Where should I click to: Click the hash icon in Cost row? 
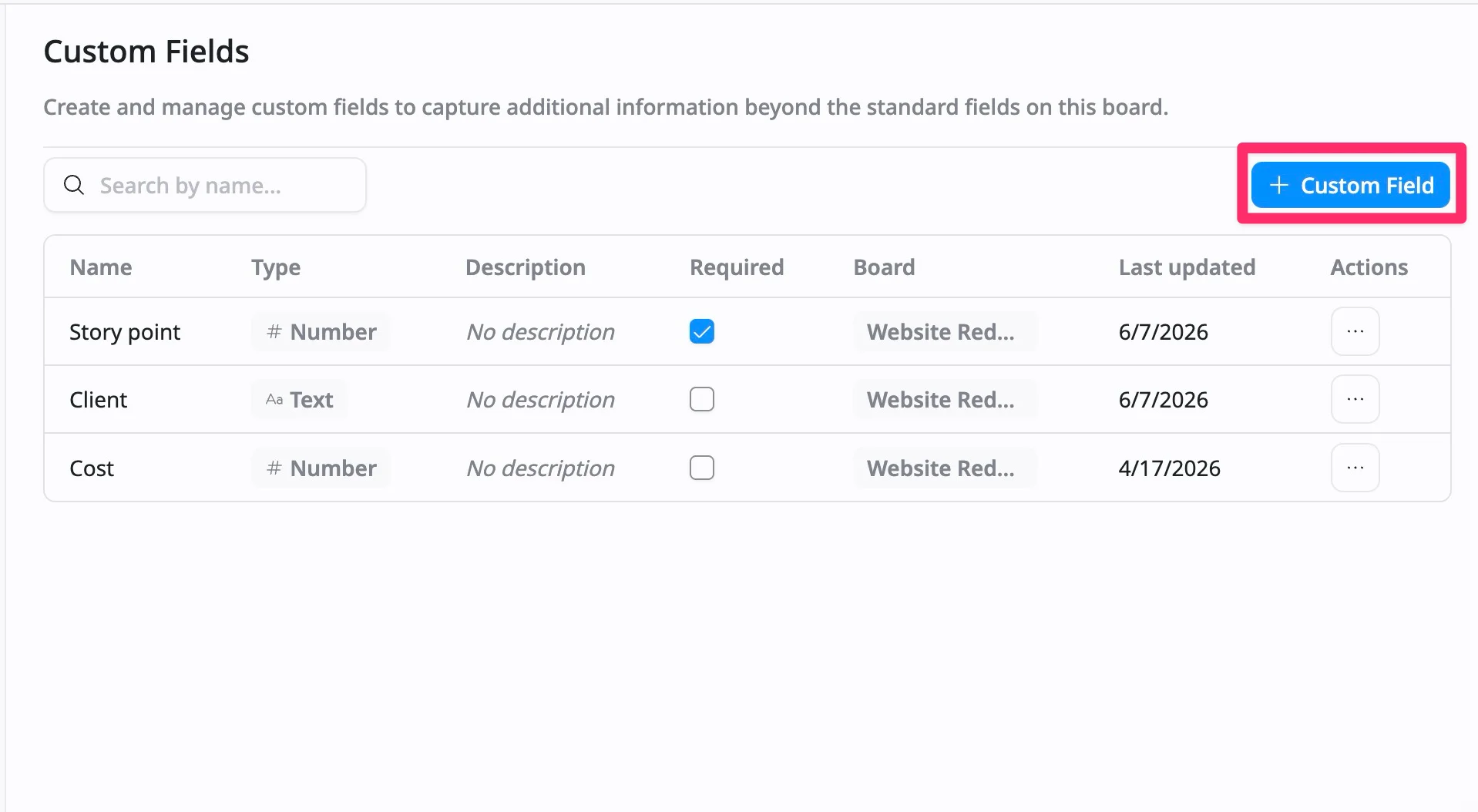click(x=274, y=468)
